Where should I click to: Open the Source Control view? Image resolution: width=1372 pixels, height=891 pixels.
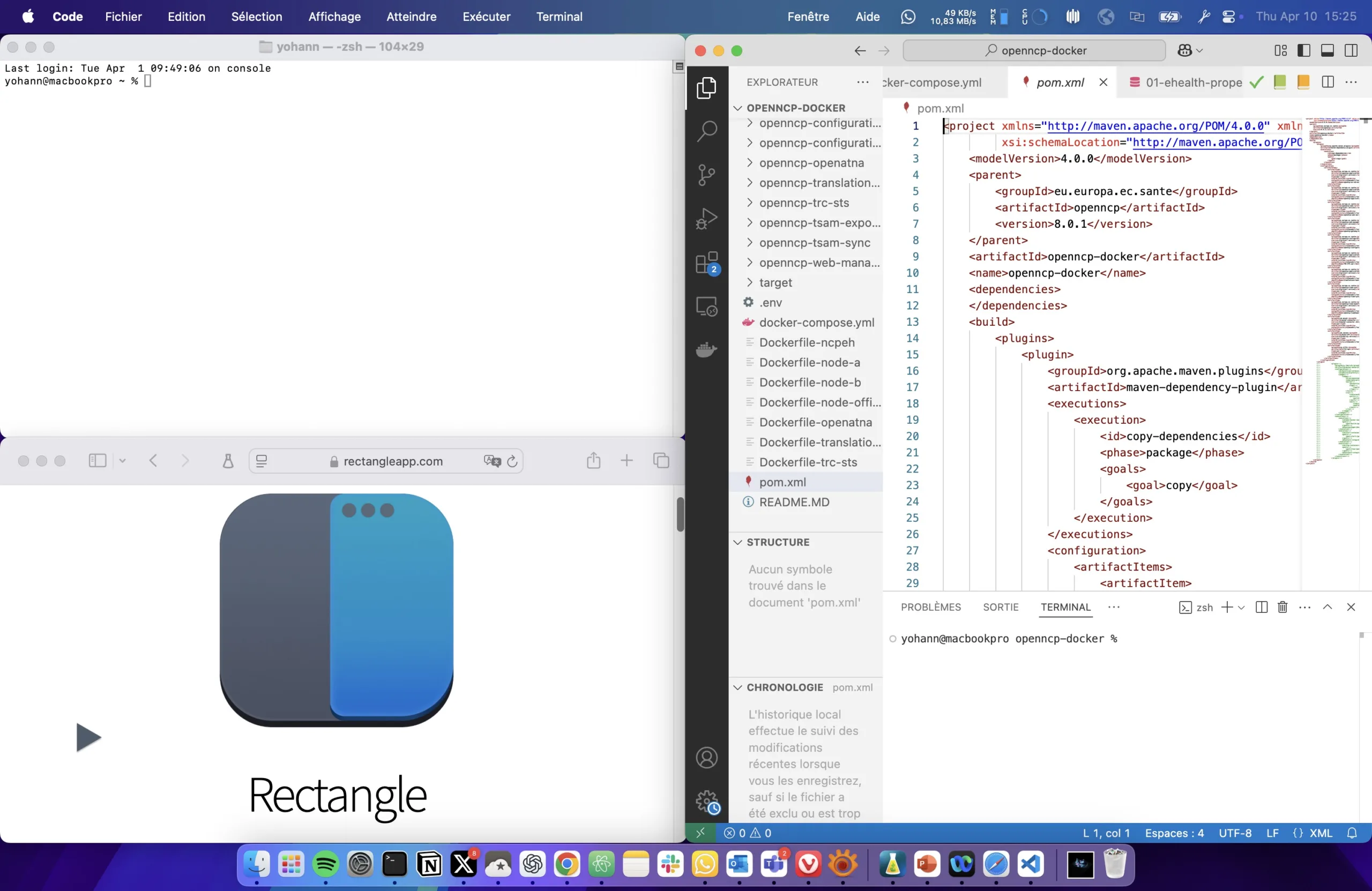coord(706,175)
